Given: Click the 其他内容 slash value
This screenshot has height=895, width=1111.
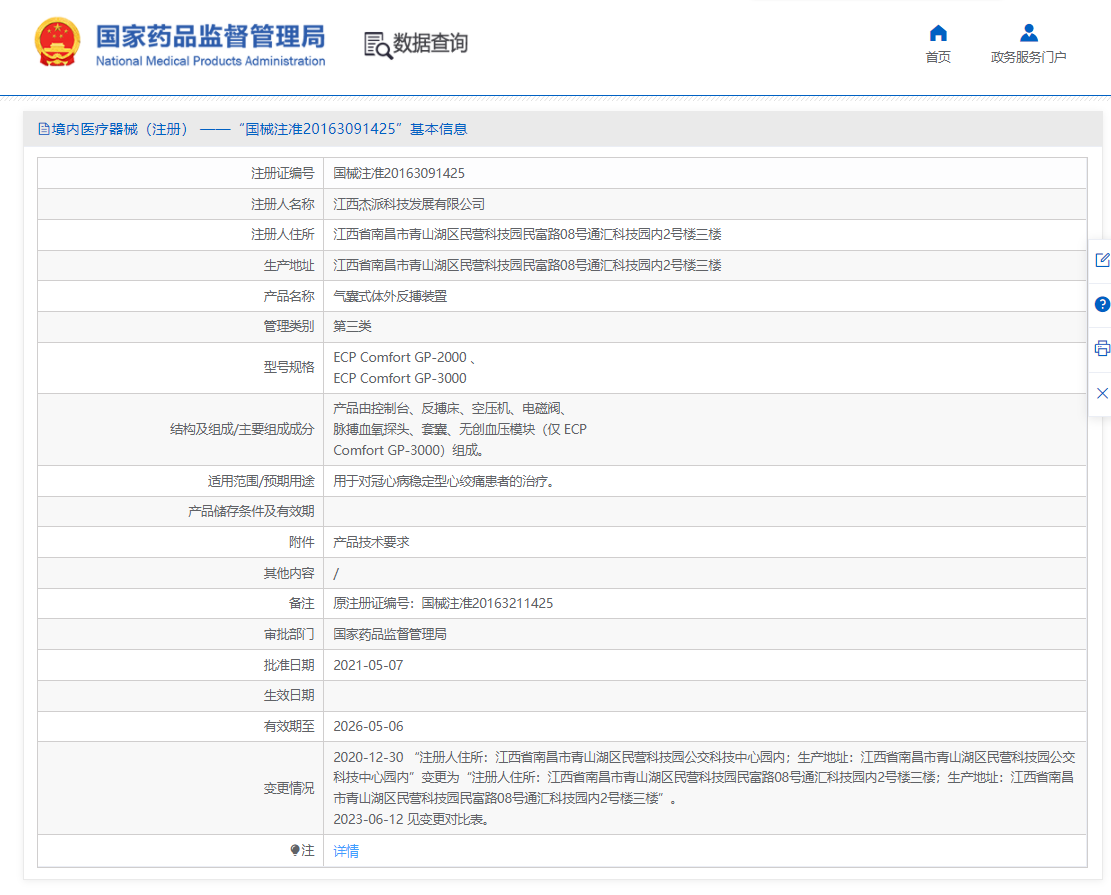Looking at the screenshot, I should point(336,573).
